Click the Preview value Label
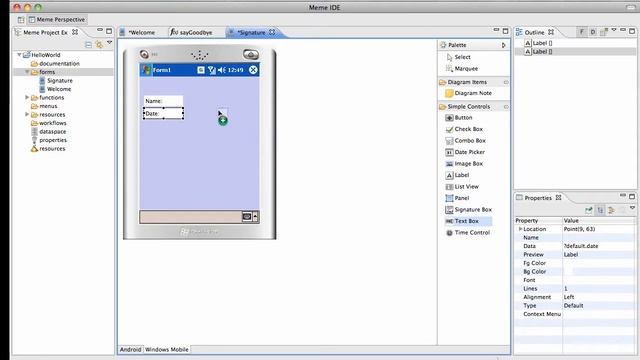The width and height of the screenshot is (640, 360). (599, 255)
